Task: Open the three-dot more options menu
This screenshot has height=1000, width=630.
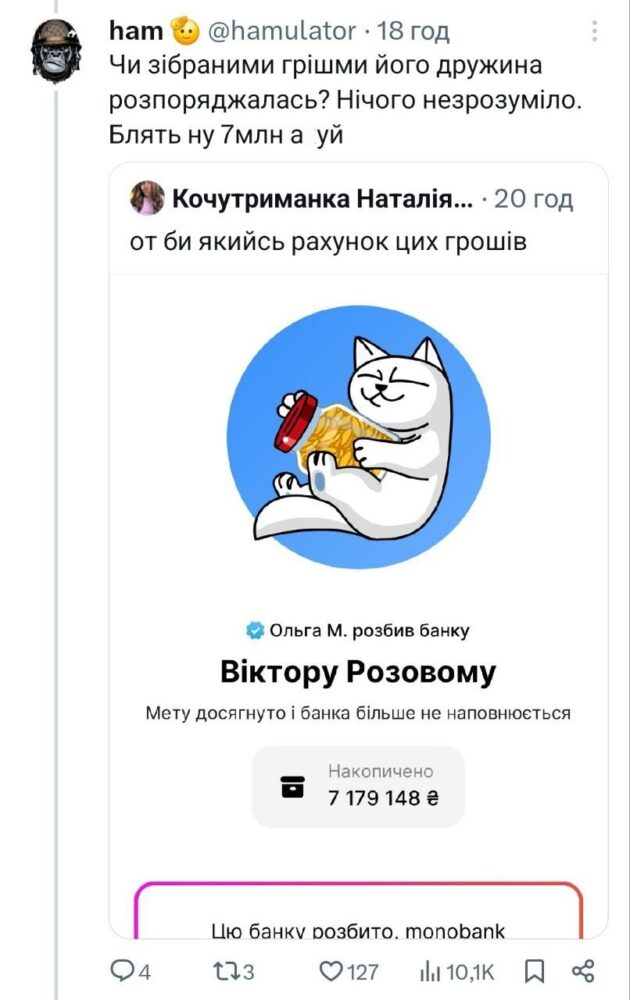Action: coord(594,31)
